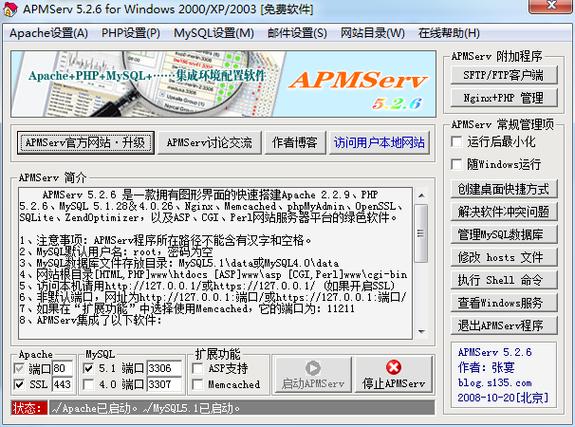Click the APMServ讨论交流 button
The height and width of the screenshot is (427, 575).
coord(209,142)
